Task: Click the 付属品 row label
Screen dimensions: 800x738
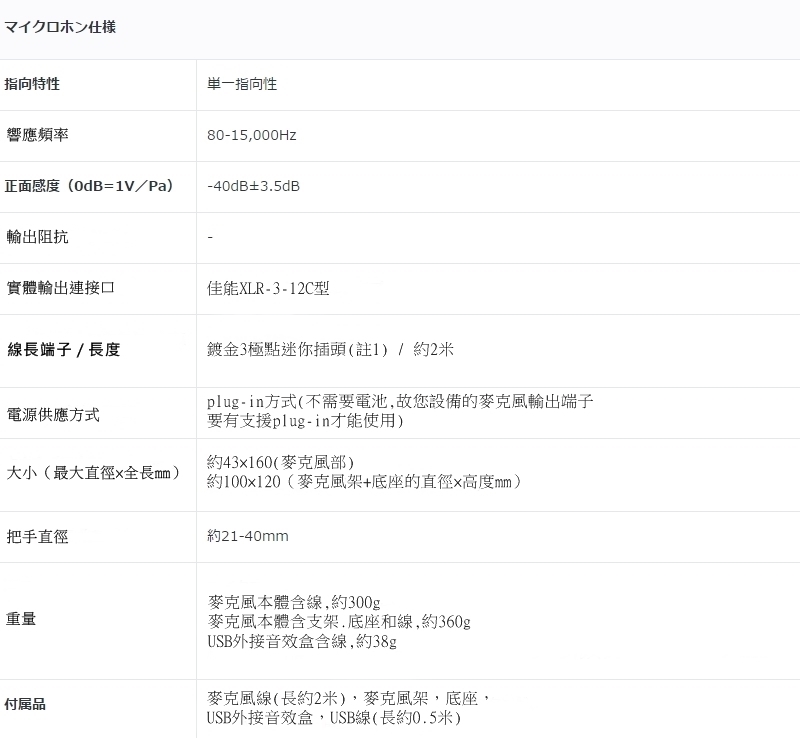Action: [26, 705]
